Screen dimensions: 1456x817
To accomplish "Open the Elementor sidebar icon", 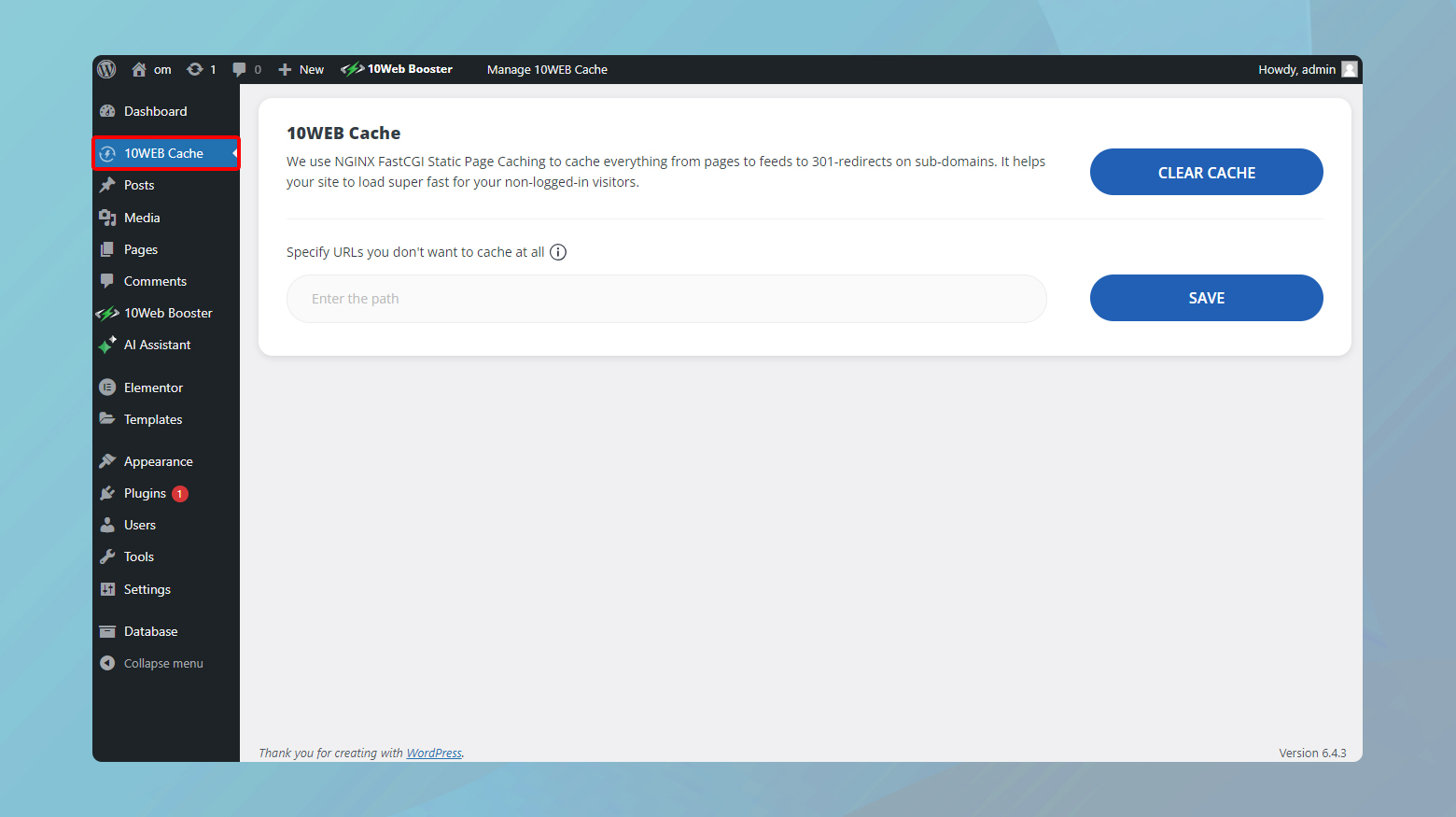I will 107,387.
